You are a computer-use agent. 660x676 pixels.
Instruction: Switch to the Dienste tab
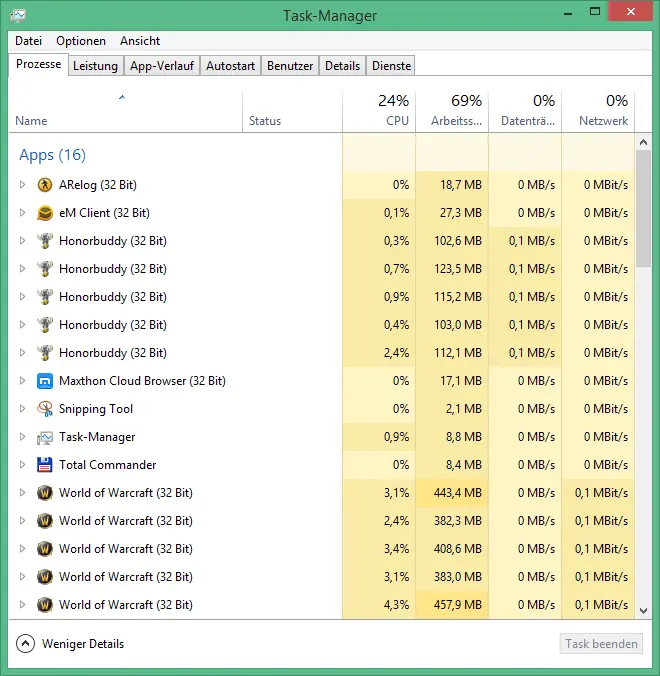pos(391,66)
